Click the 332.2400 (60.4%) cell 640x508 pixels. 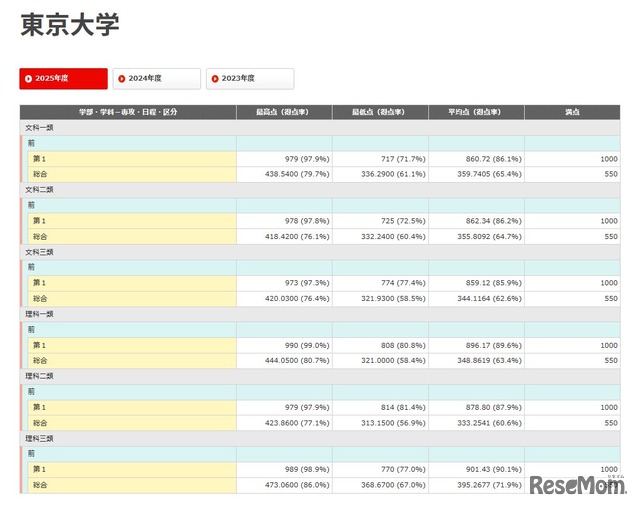380,237
